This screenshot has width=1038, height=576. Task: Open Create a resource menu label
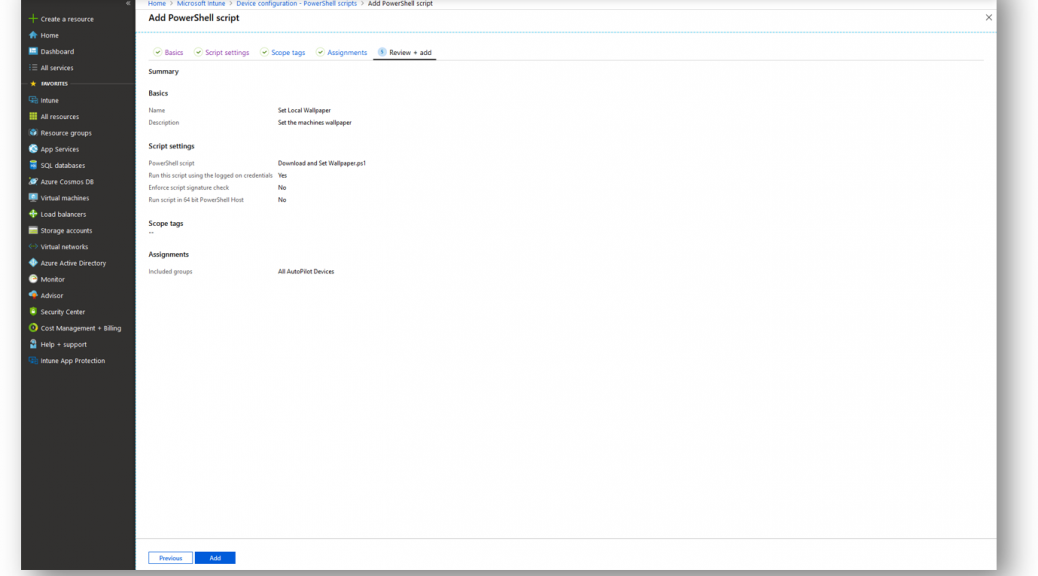(67, 19)
